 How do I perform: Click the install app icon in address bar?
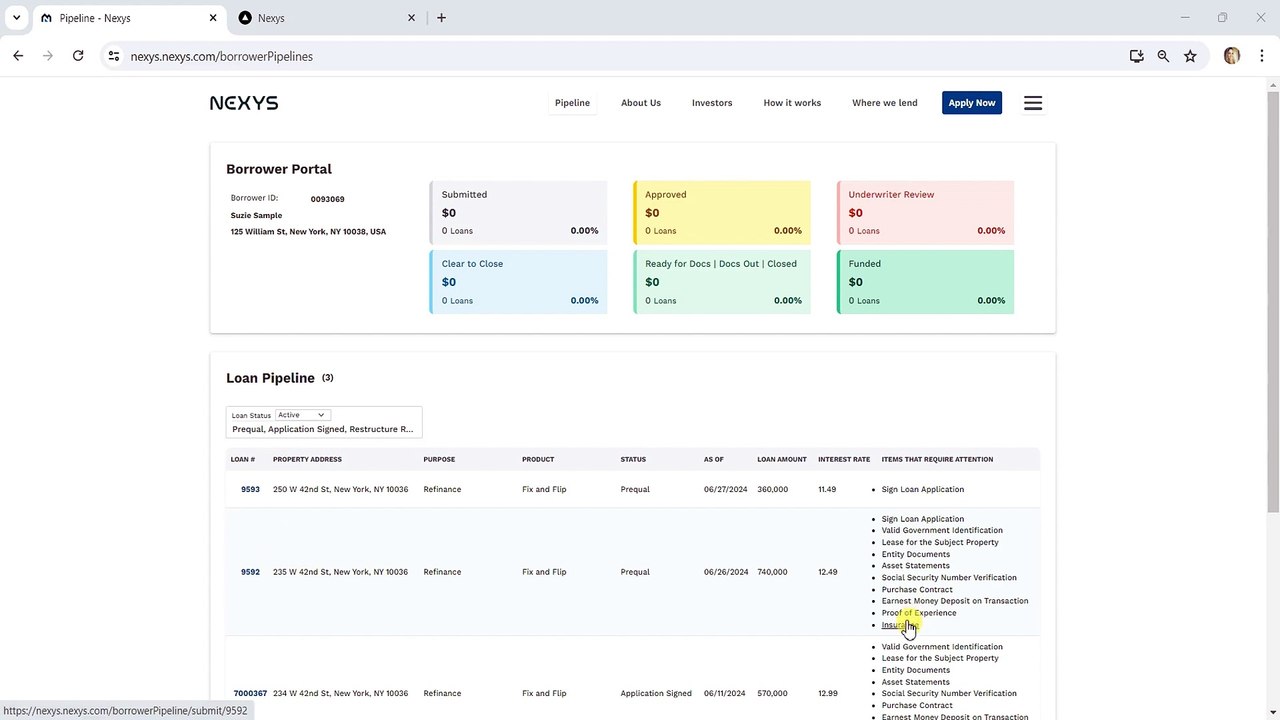(1136, 56)
